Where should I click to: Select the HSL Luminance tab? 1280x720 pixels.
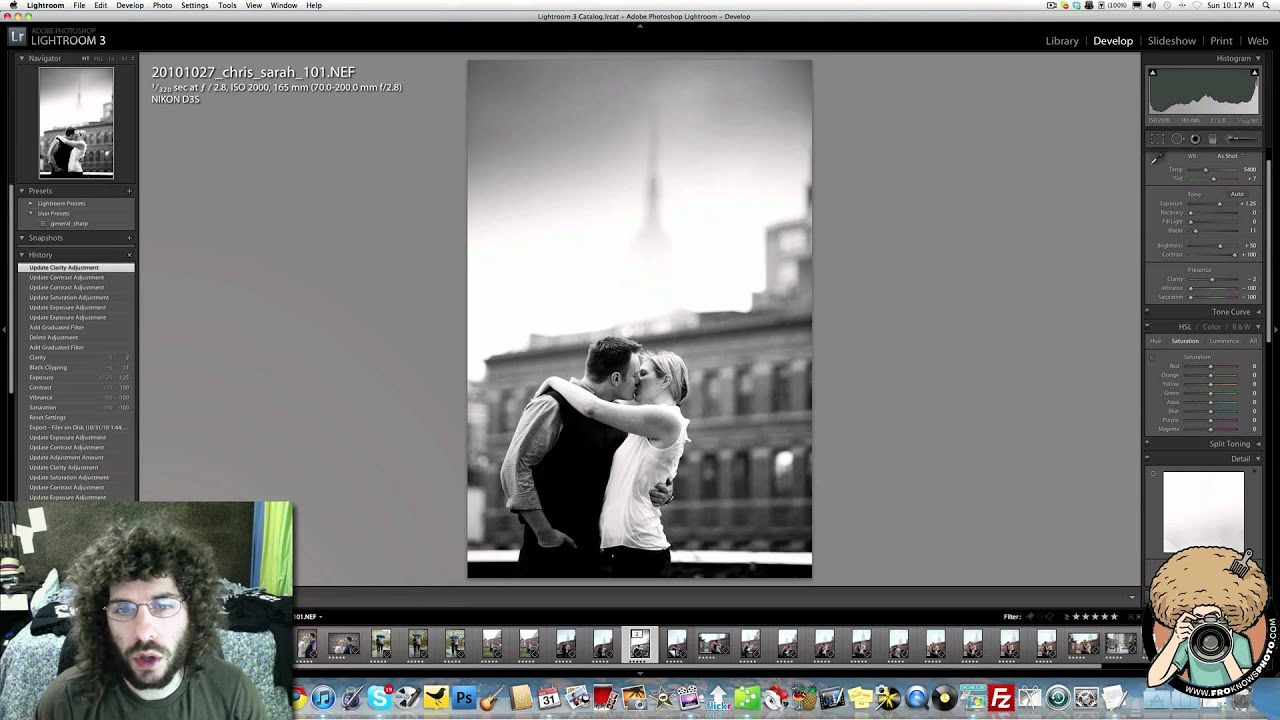(x=1224, y=341)
